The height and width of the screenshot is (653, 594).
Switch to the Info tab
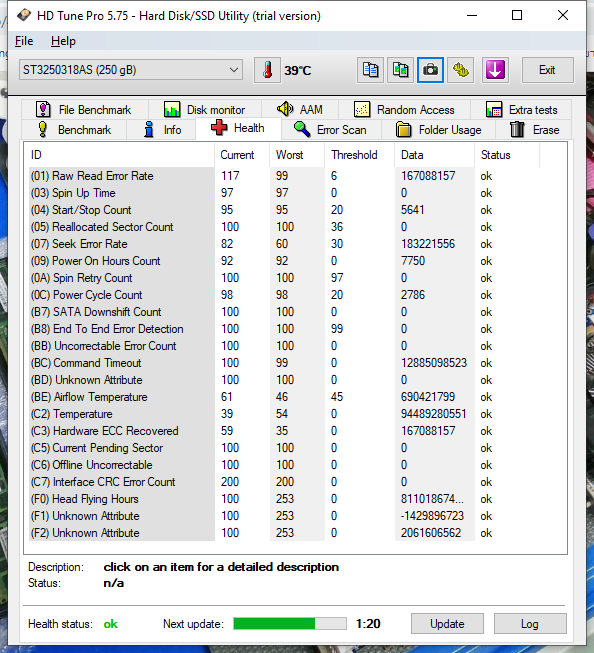(x=161, y=130)
